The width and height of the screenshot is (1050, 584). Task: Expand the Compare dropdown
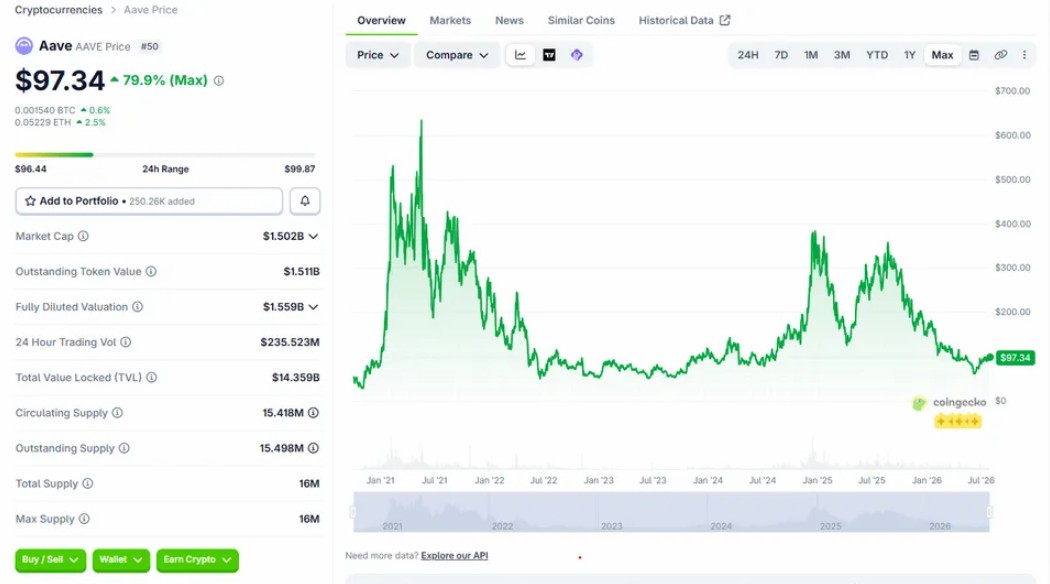[457, 55]
